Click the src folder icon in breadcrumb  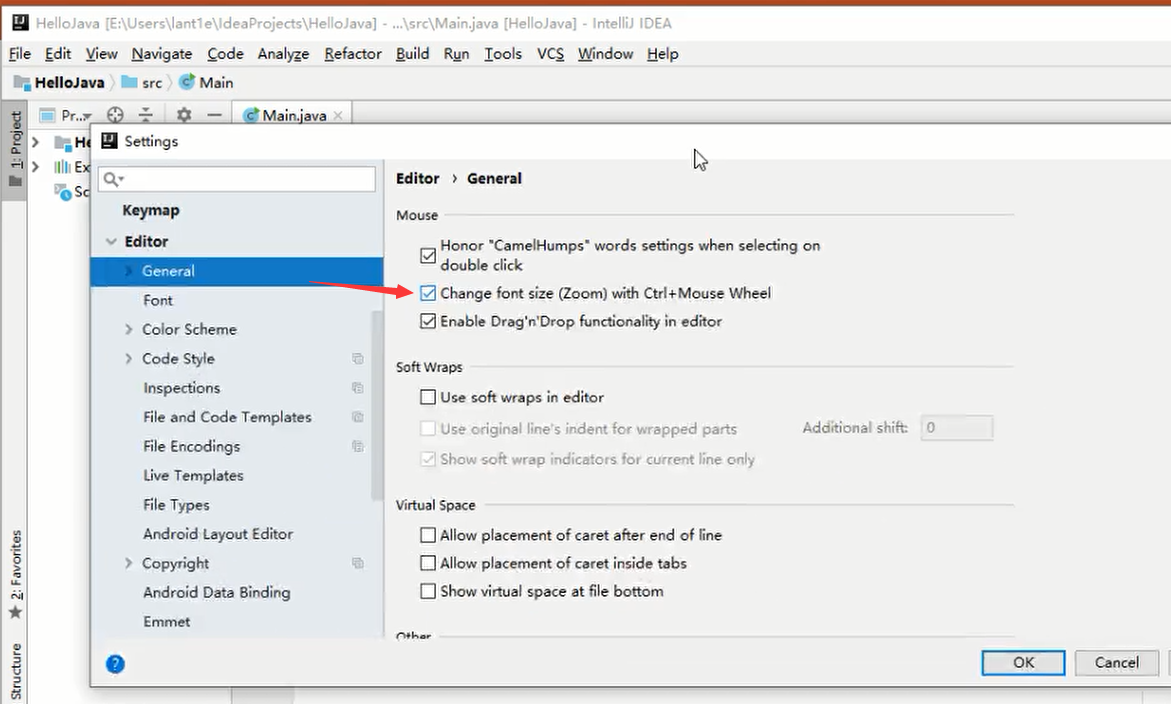click(129, 82)
